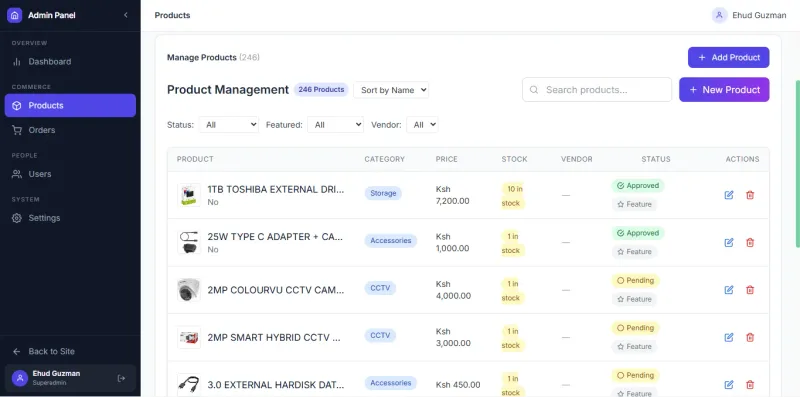Viewport: 800px width, 397px height.
Task: Edit the 2MP COLOURVU CCTV product
Action: coord(729,290)
